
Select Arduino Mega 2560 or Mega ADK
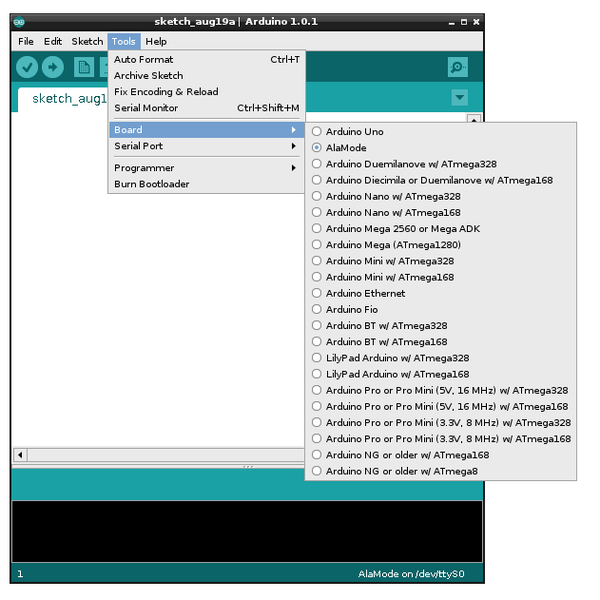coord(440,228)
